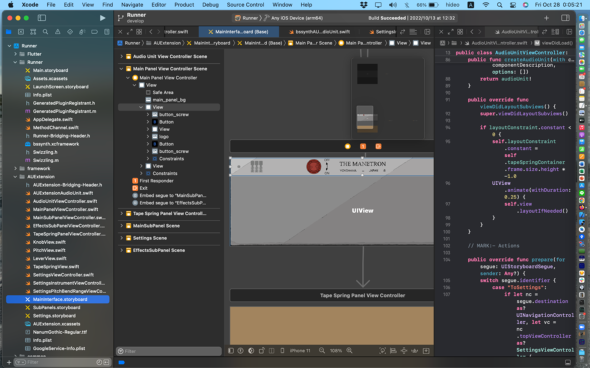Zoom out the storyboard canvas
The image size is (590, 368).
click(322, 351)
